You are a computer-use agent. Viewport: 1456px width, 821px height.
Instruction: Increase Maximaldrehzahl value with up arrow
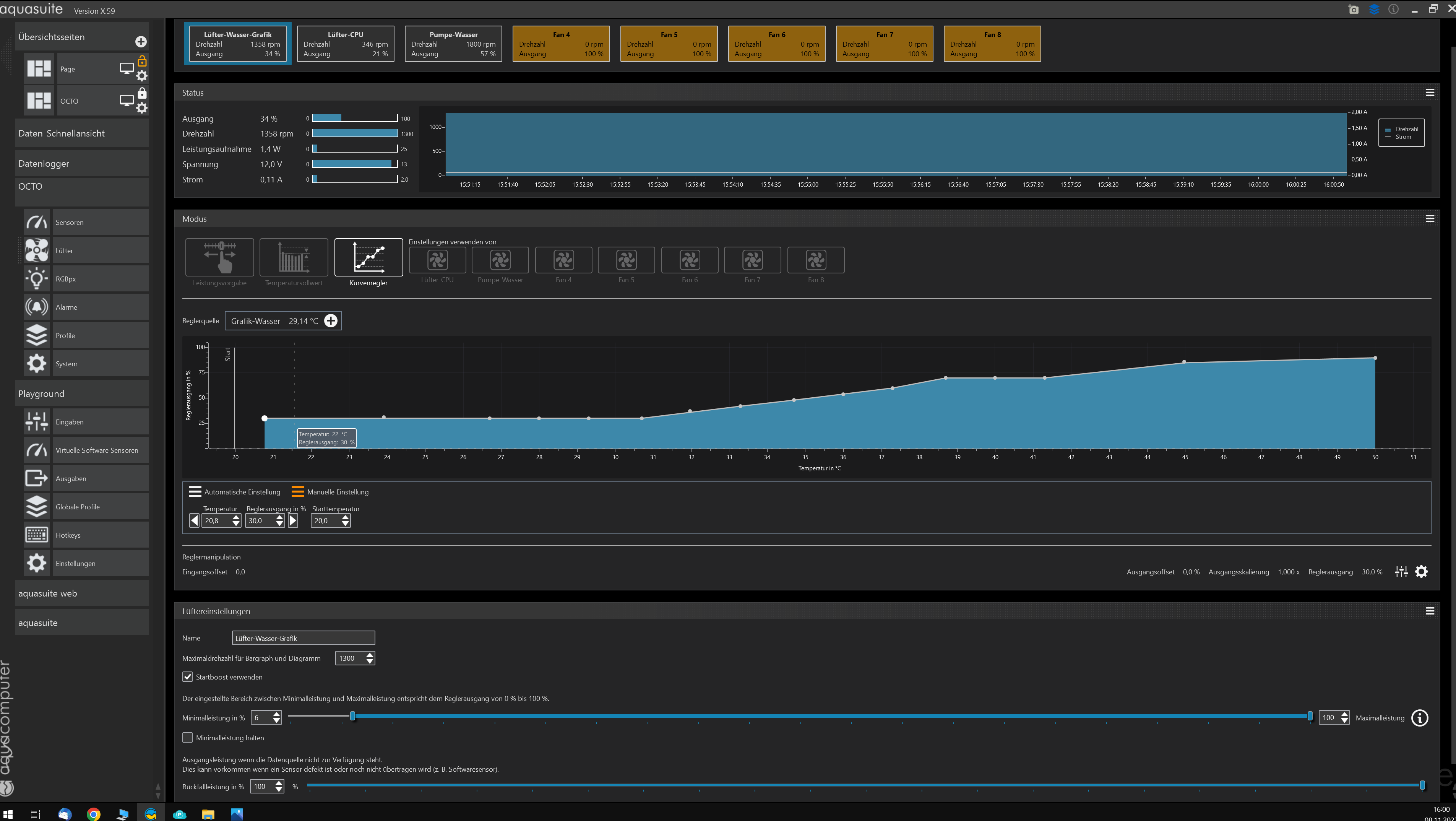(x=370, y=655)
